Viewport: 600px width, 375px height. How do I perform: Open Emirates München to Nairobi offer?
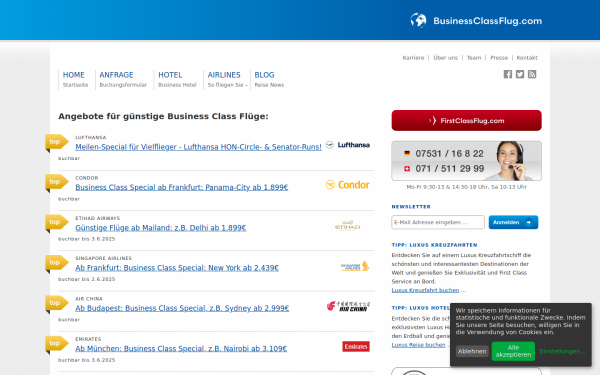pos(181,349)
